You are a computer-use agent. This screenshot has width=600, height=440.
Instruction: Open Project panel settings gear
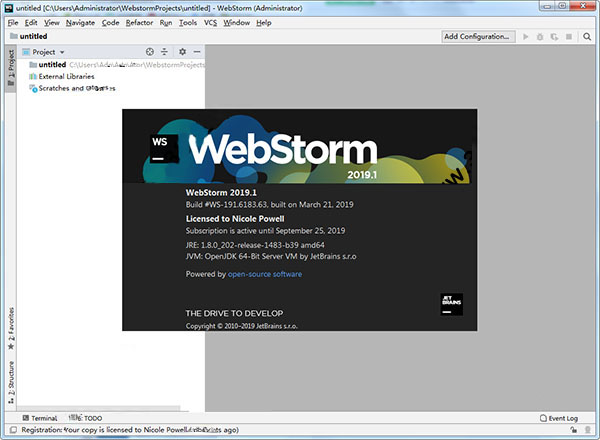tap(182, 52)
